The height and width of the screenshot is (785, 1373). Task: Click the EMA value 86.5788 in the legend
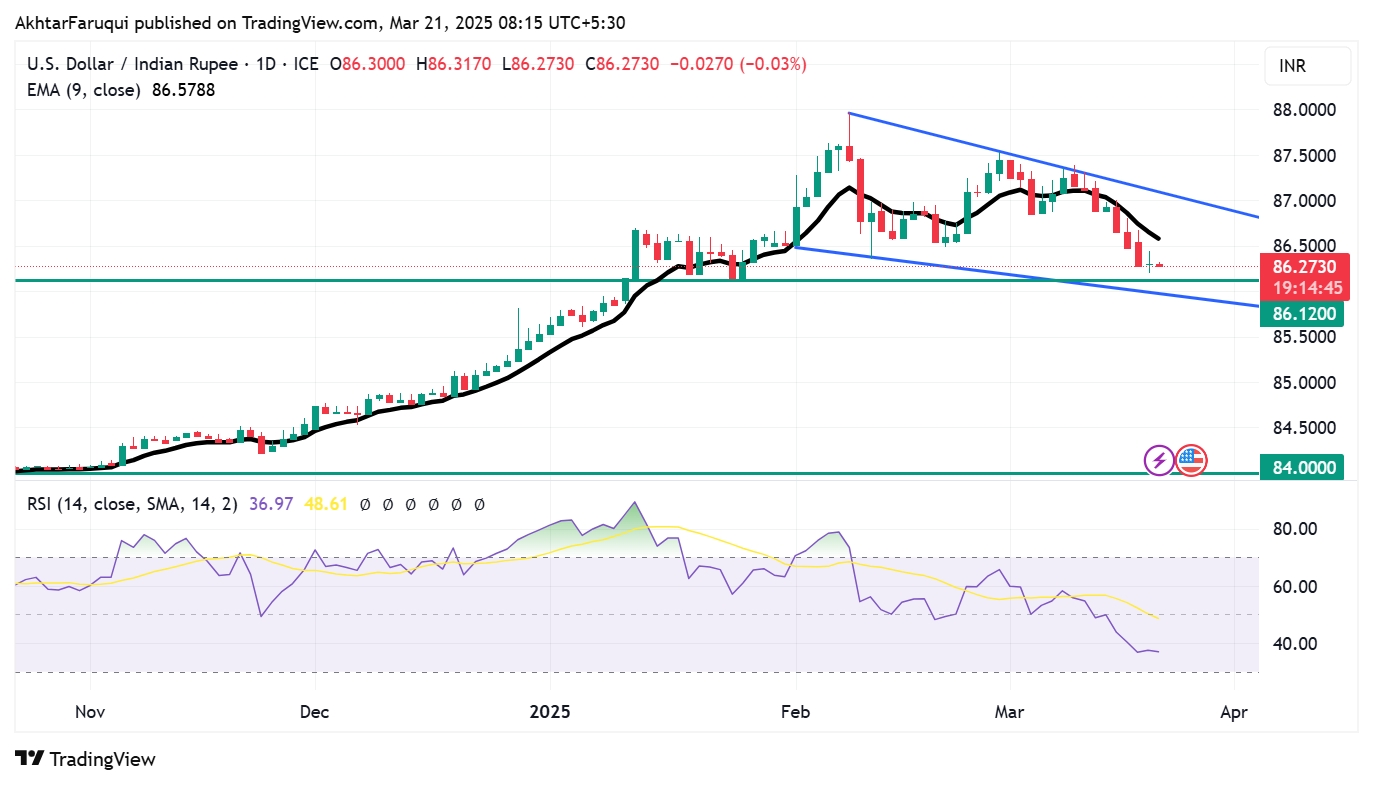pyautogui.click(x=183, y=90)
